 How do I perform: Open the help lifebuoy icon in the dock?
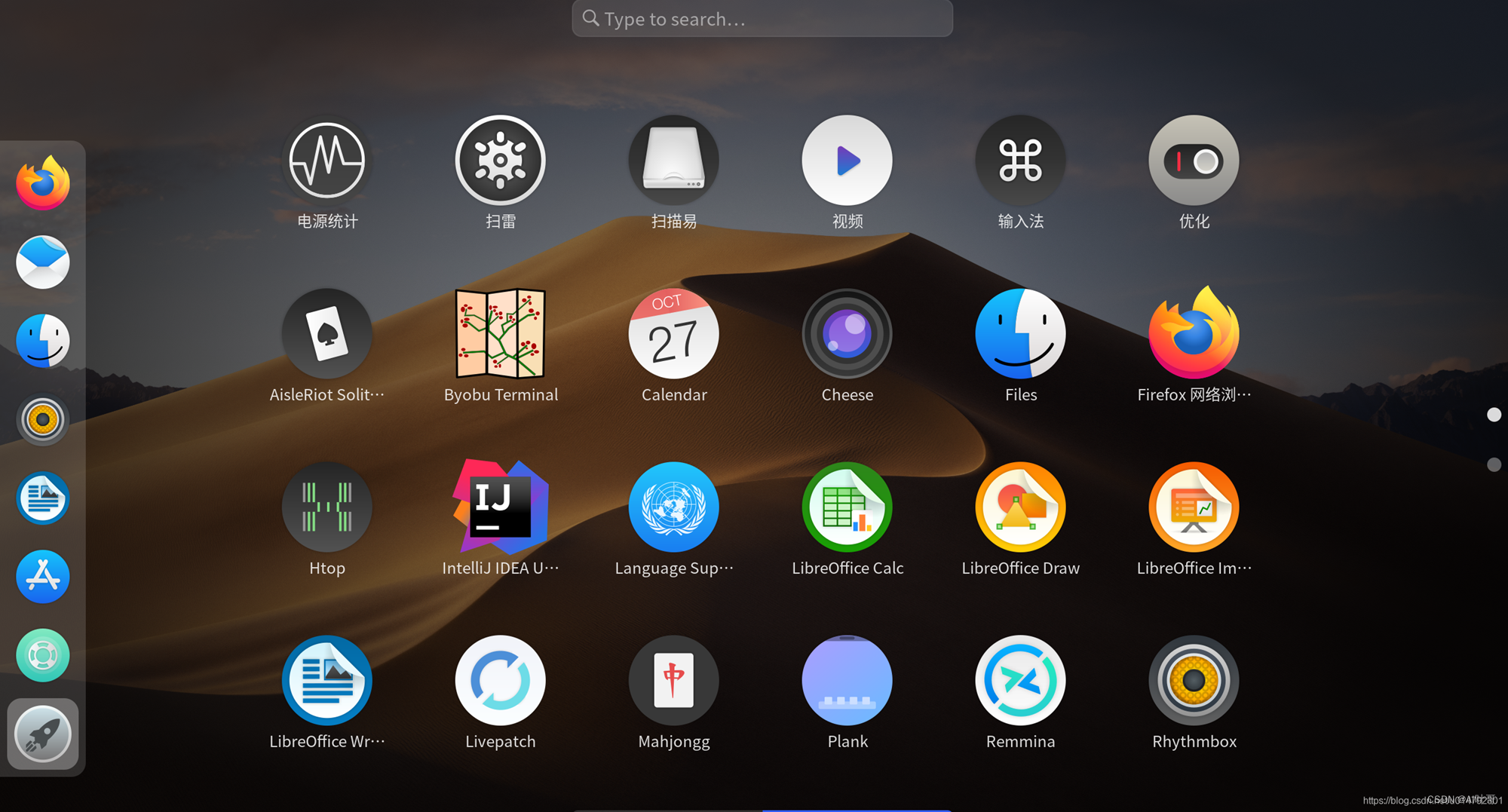[x=43, y=655]
